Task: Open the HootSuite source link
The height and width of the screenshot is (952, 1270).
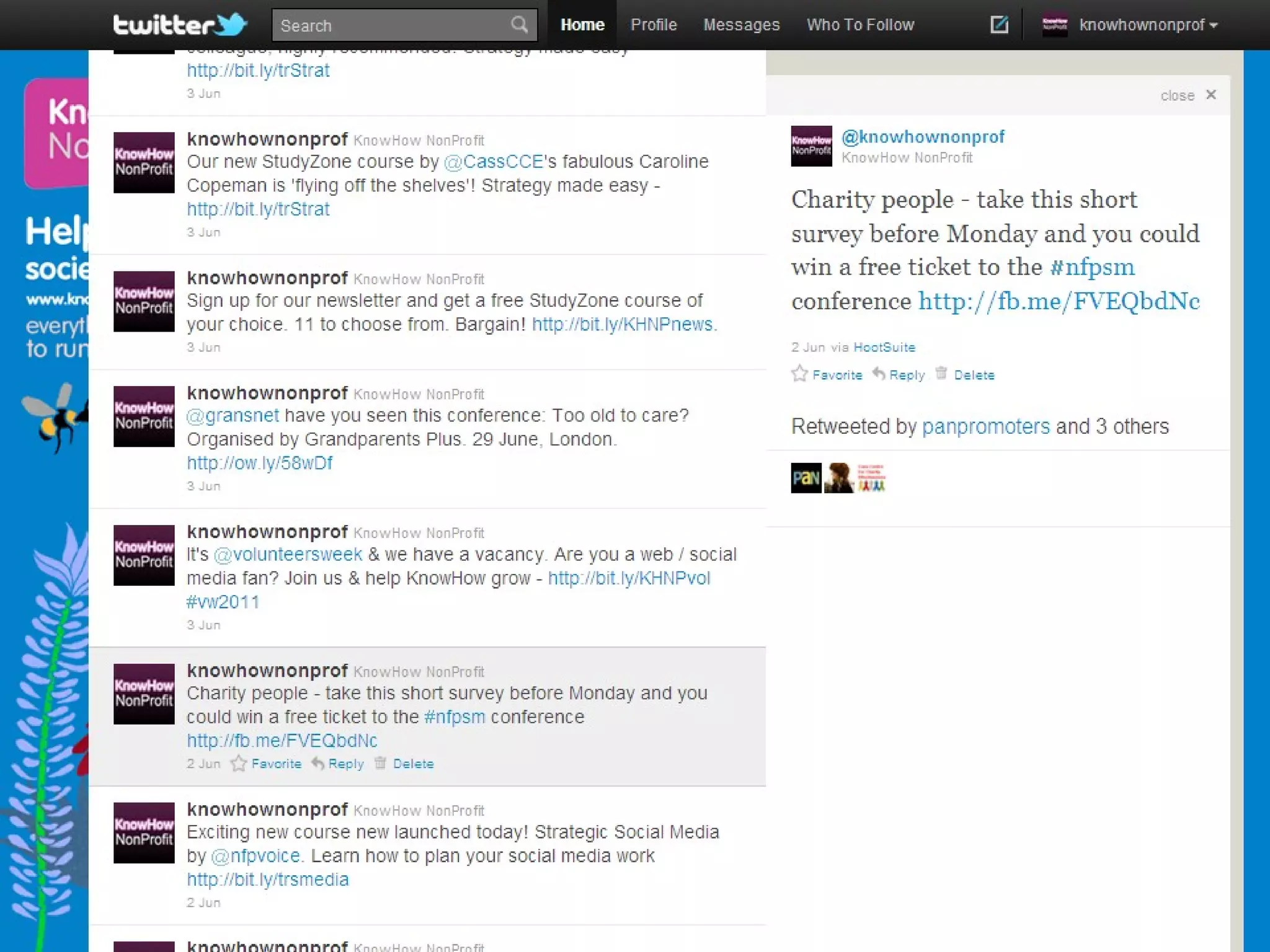Action: [884, 347]
